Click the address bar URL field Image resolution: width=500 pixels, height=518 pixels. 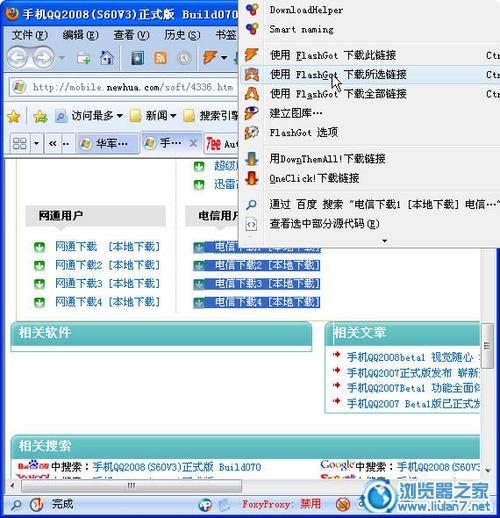pos(133,88)
